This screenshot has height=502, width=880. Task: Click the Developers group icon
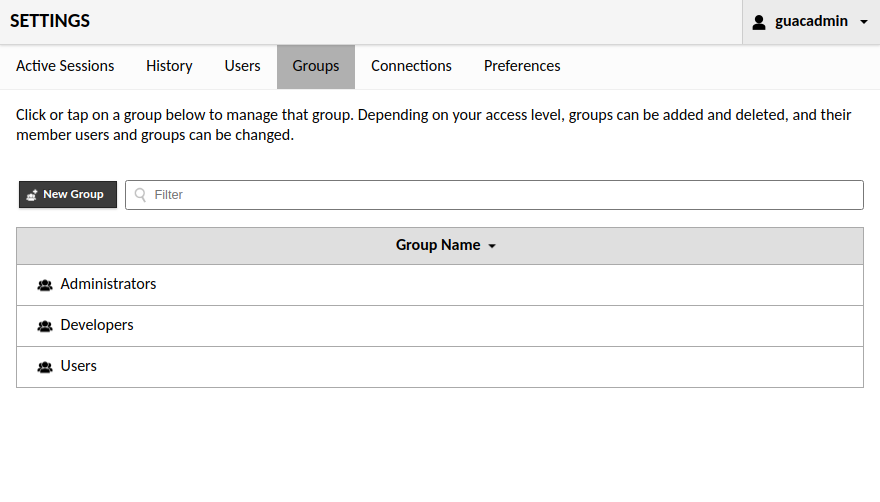(45, 326)
